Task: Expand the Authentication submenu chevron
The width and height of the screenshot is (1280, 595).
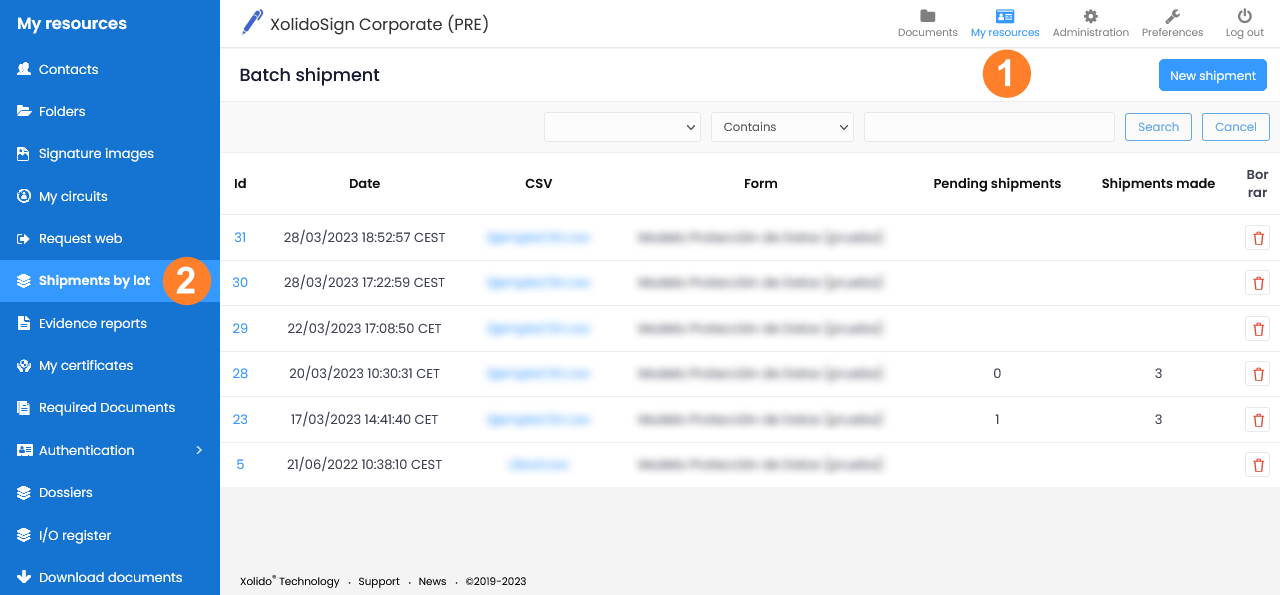Action: pyautogui.click(x=199, y=450)
